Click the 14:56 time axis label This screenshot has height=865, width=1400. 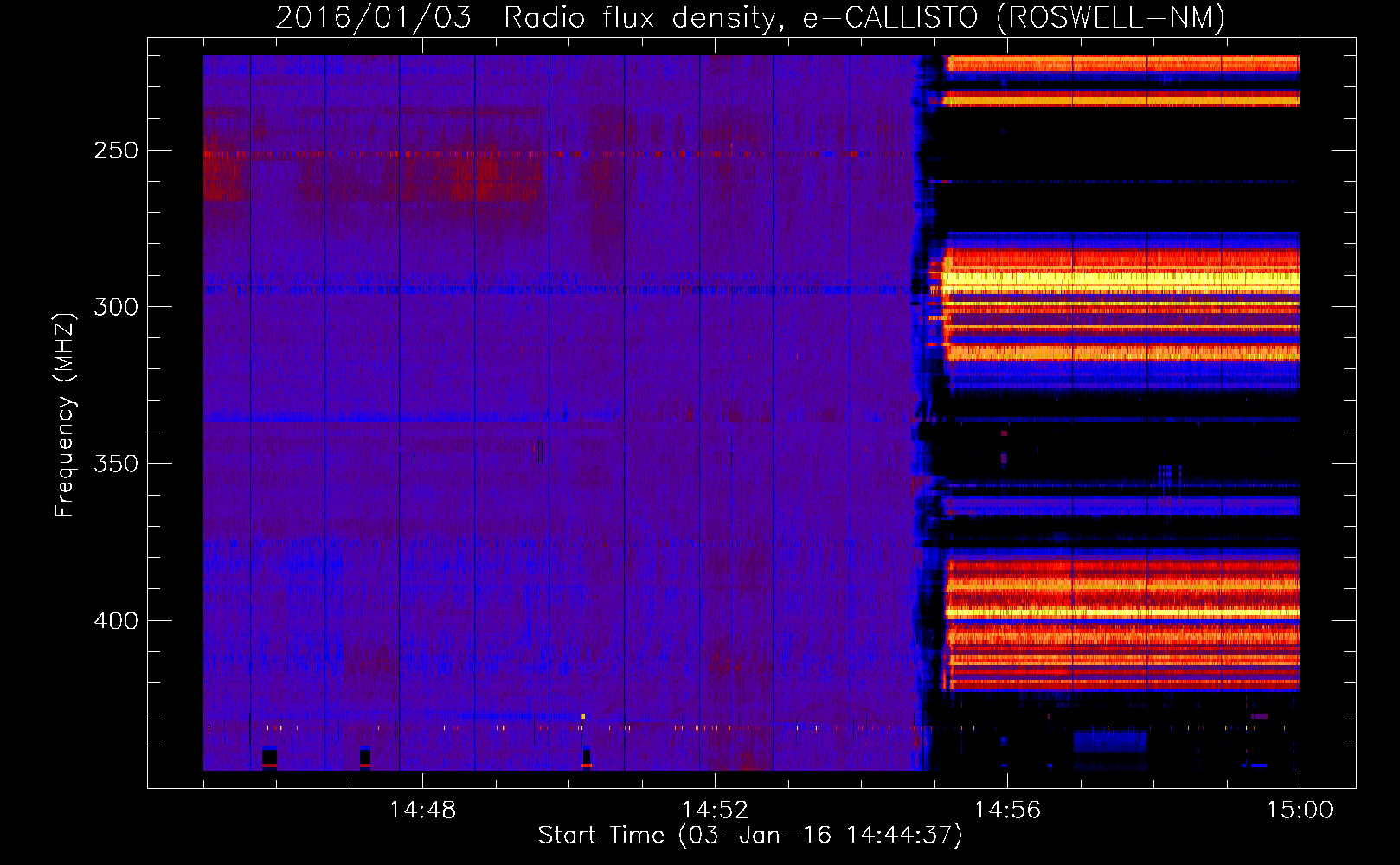[1007, 810]
